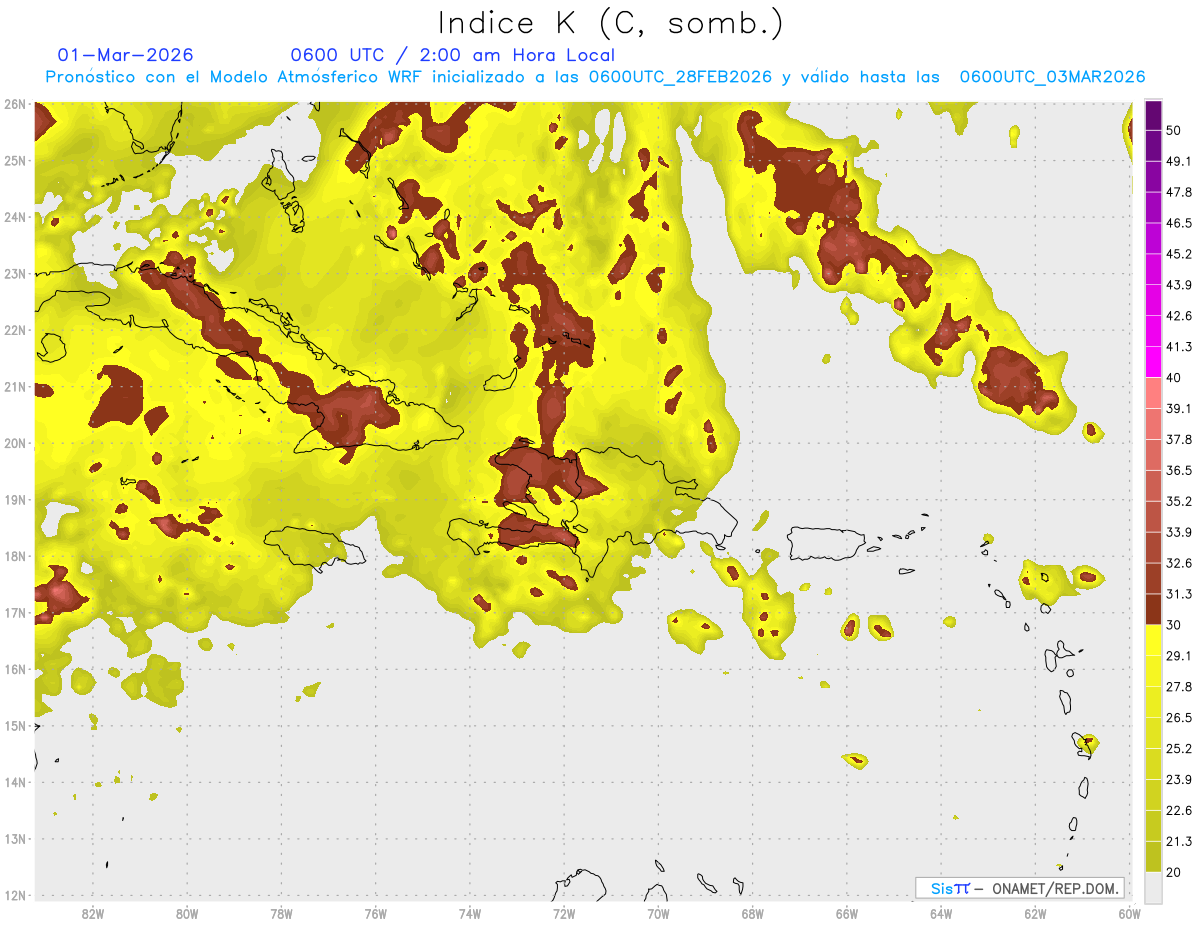The image size is (1200, 927).
Task: Click the initialization time "0600UTC_28FEB2026"
Action: 679,77
